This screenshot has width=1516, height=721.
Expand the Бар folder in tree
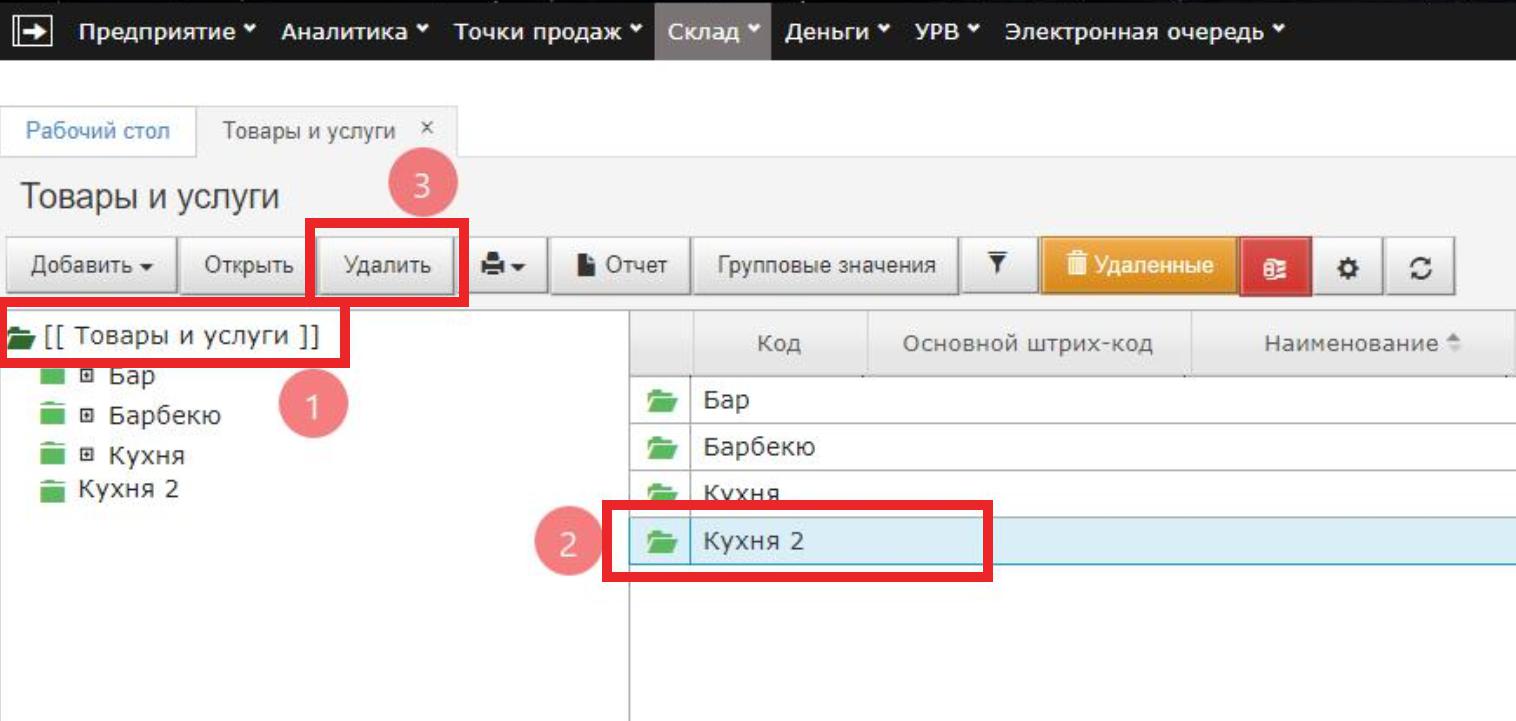(87, 376)
